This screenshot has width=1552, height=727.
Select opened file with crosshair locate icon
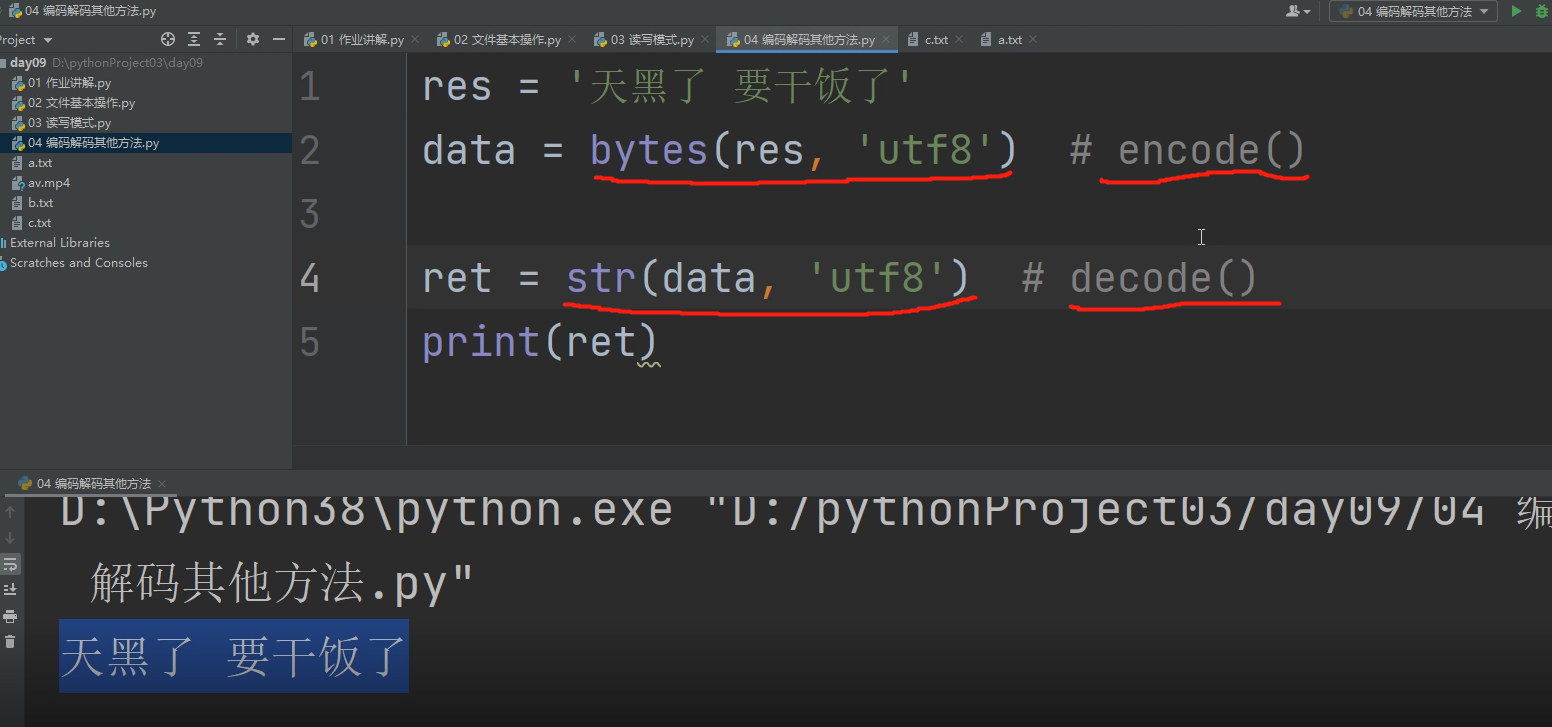click(168, 40)
